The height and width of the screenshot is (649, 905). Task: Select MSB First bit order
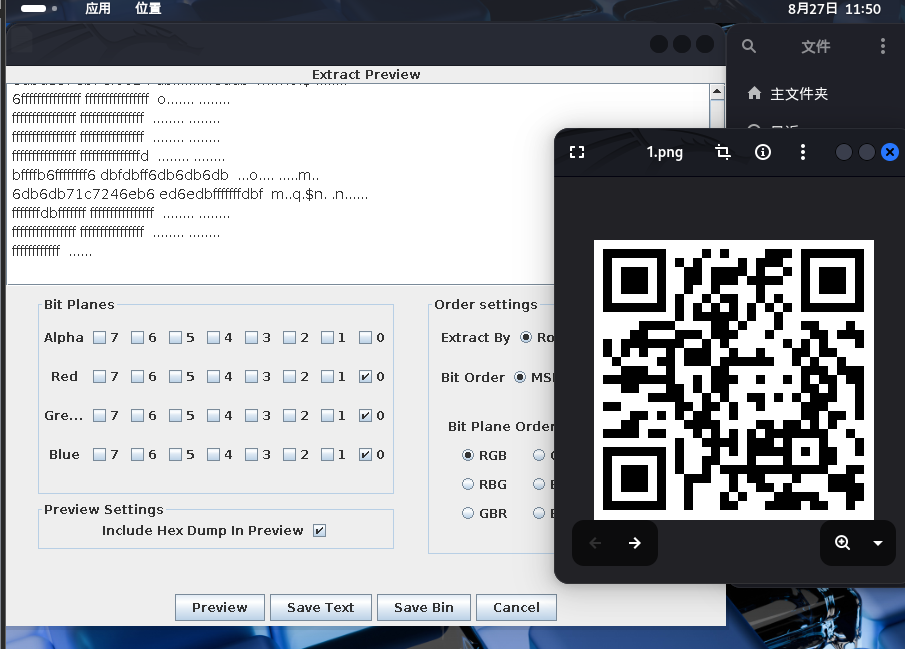520,377
